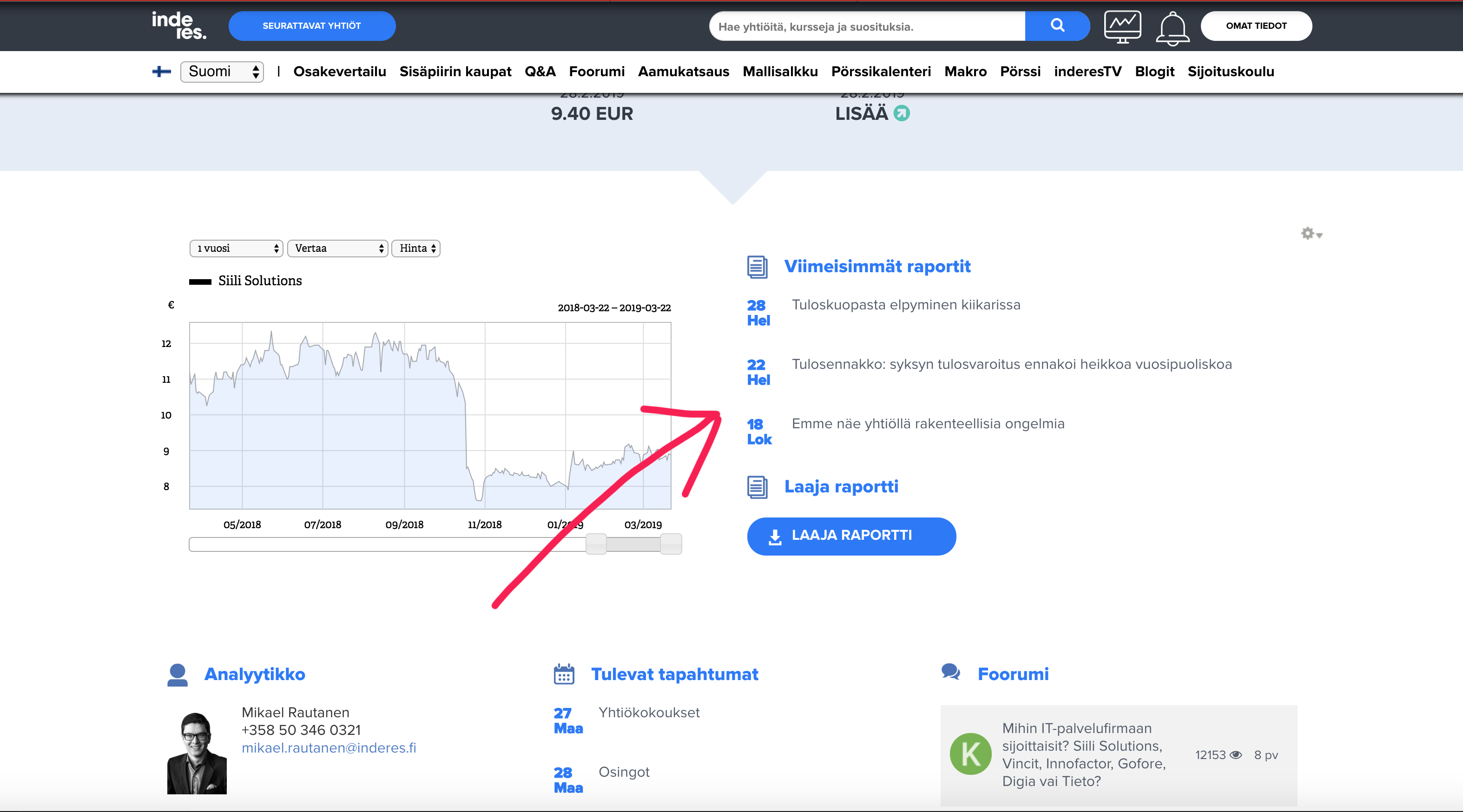
Task: Click the Siili Solutions chart legend
Action: [x=246, y=281]
